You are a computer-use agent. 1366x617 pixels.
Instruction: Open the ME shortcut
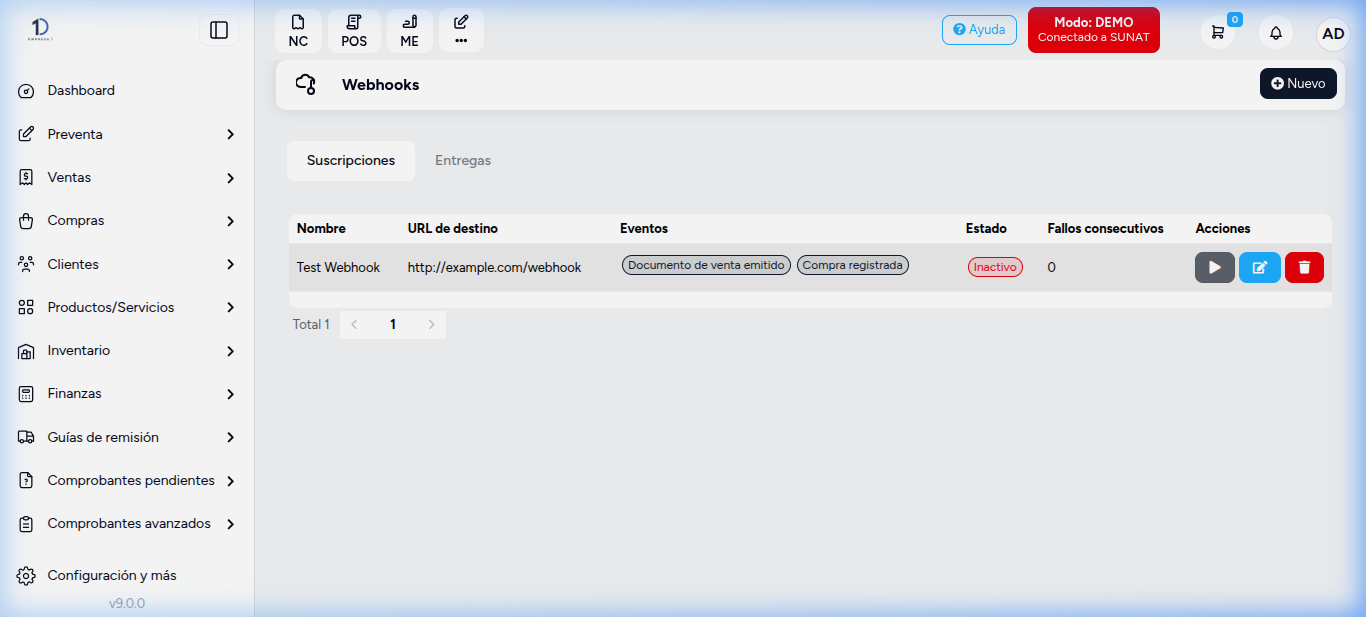[410, 31]
